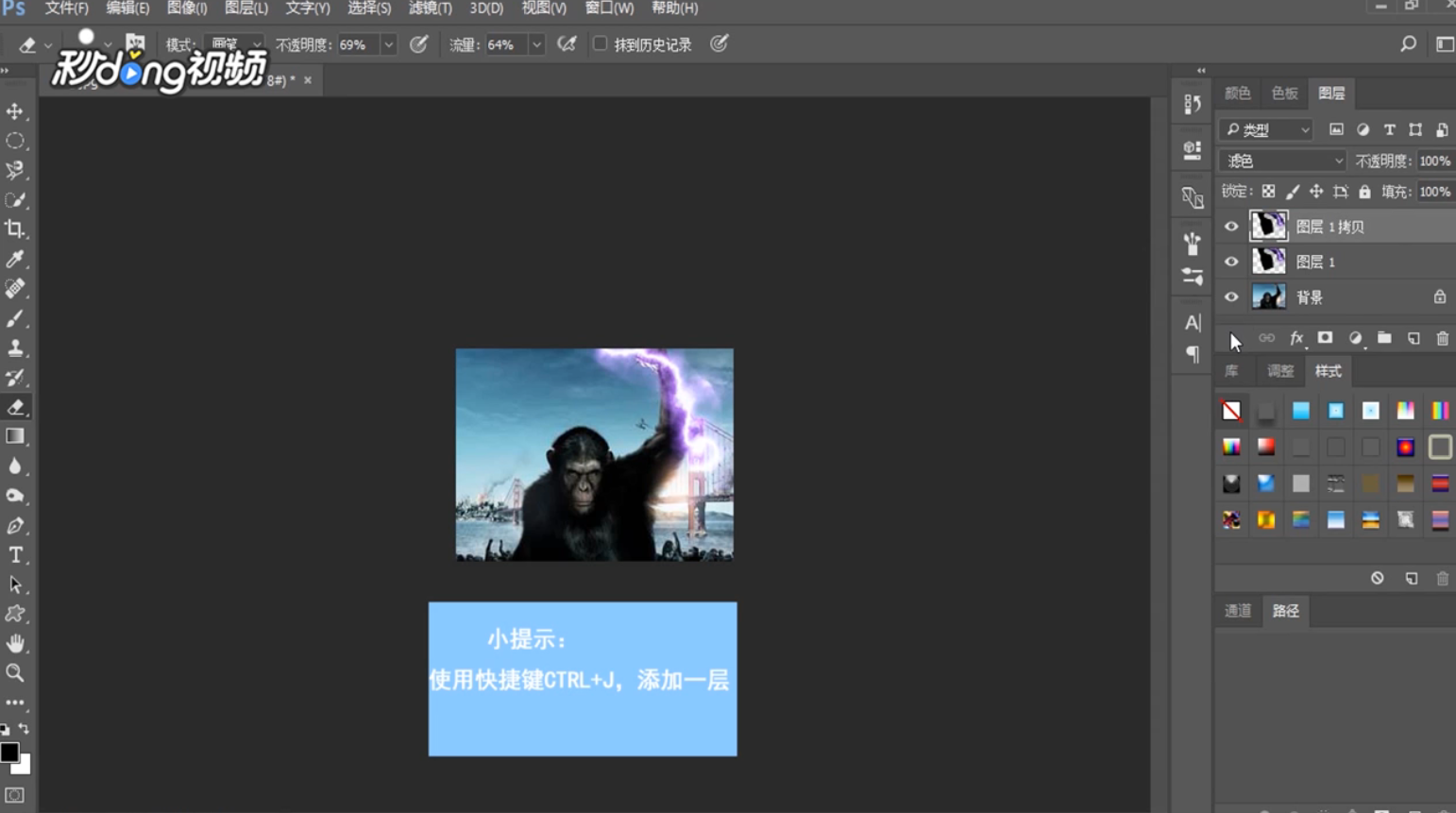Select the Path Selection tool
The width and height of the screenshot is (1456, 813).
(15, 584)
